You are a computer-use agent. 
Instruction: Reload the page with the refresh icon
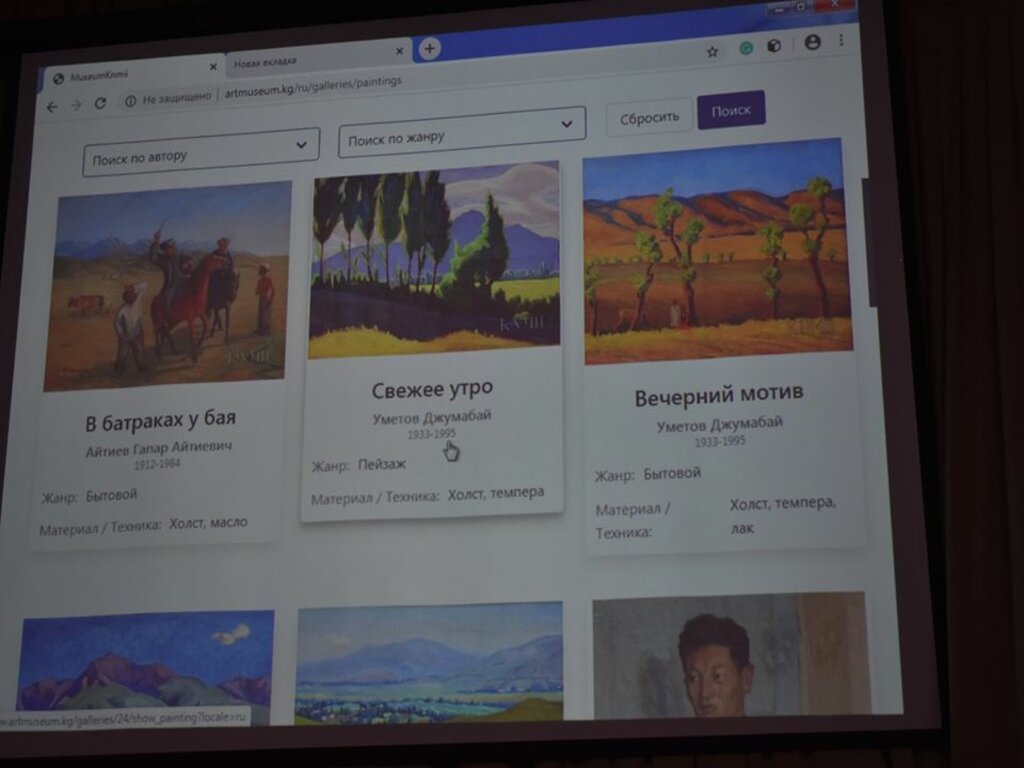pos(100,103)
